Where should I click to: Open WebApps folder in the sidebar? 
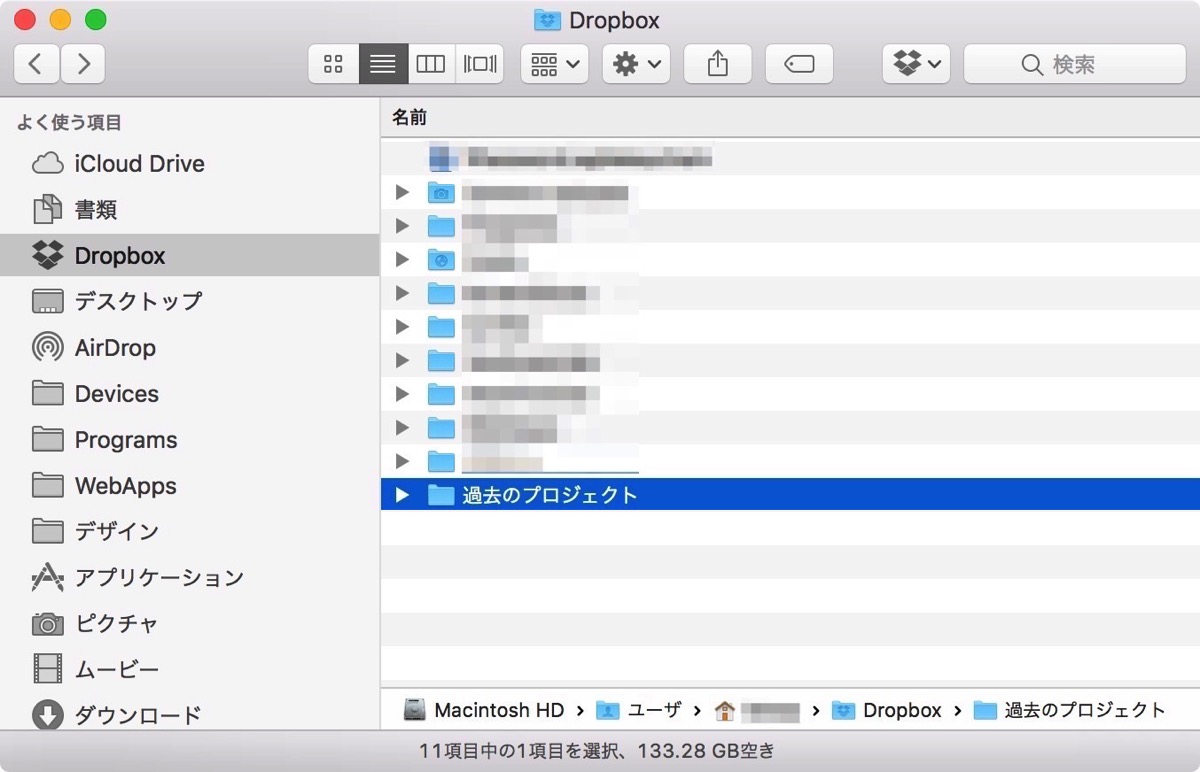point(190,486)
